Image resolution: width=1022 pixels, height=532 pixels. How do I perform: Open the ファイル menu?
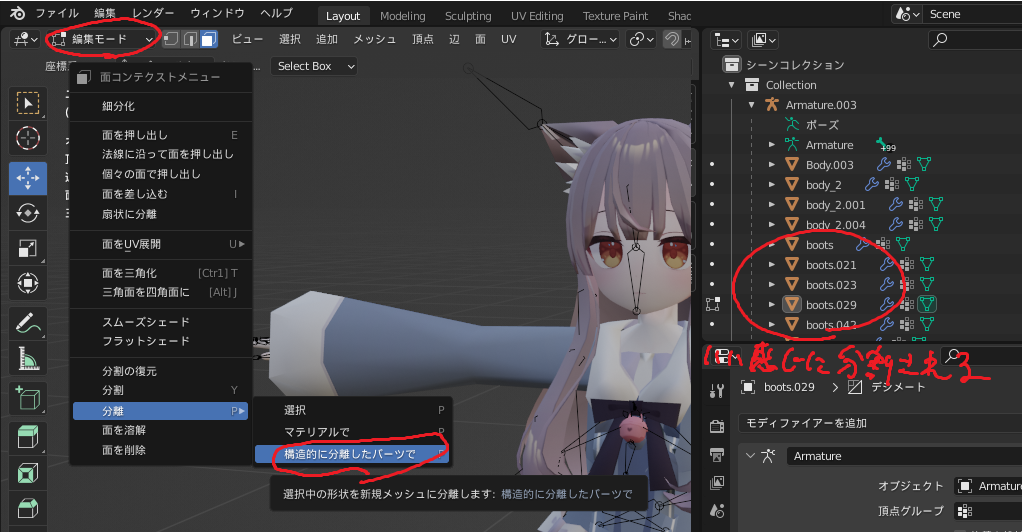pyautogui.click(x=57, y=13)
